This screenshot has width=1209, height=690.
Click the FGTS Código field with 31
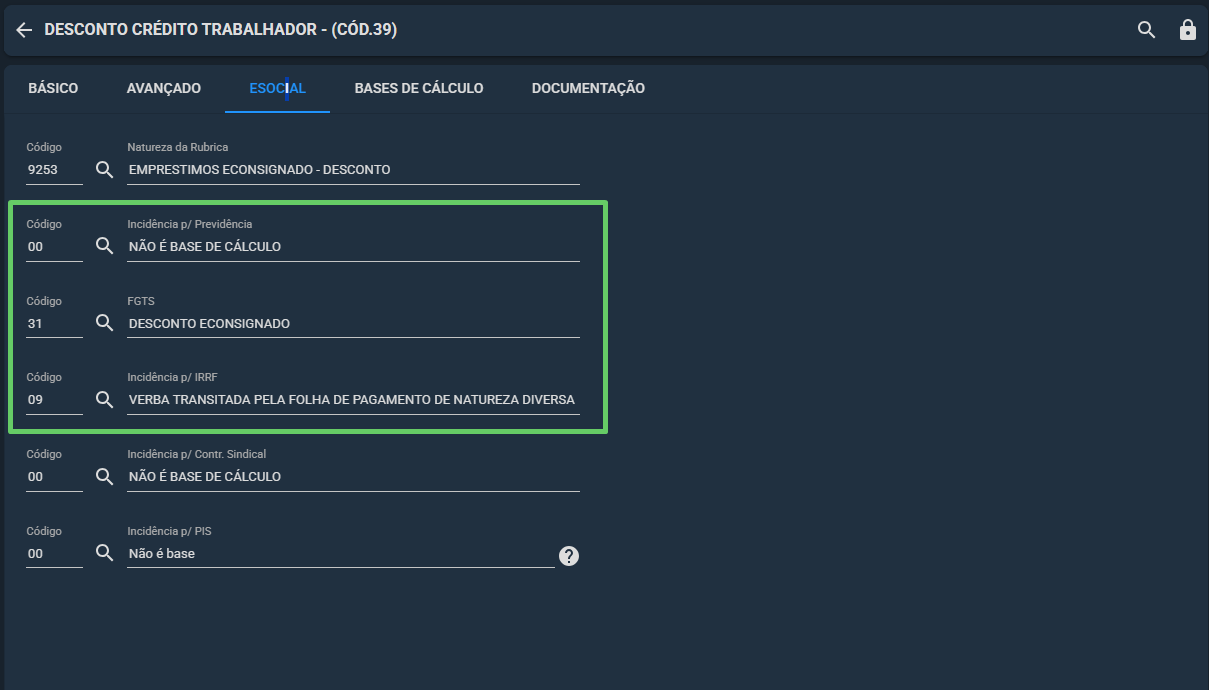[55, 324]
